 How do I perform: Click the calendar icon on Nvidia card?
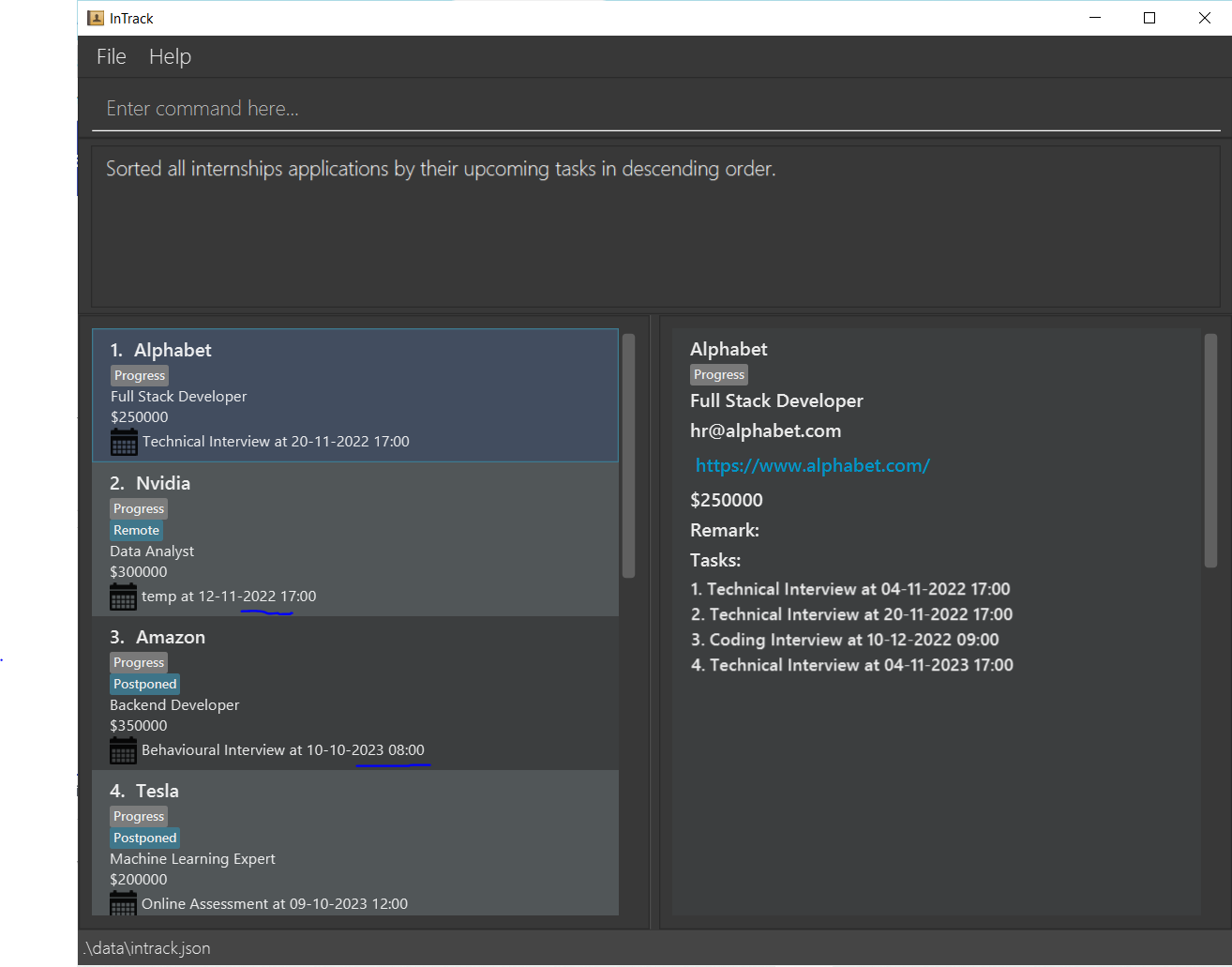click(123, 597)
